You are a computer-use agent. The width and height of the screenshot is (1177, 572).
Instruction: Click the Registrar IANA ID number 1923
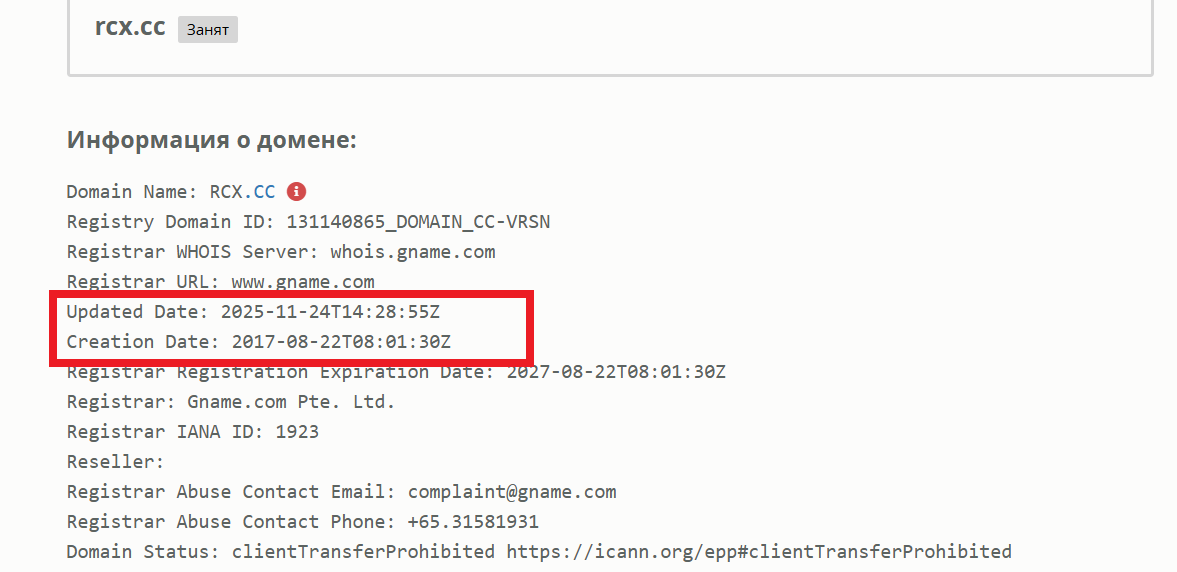[297, 432]
